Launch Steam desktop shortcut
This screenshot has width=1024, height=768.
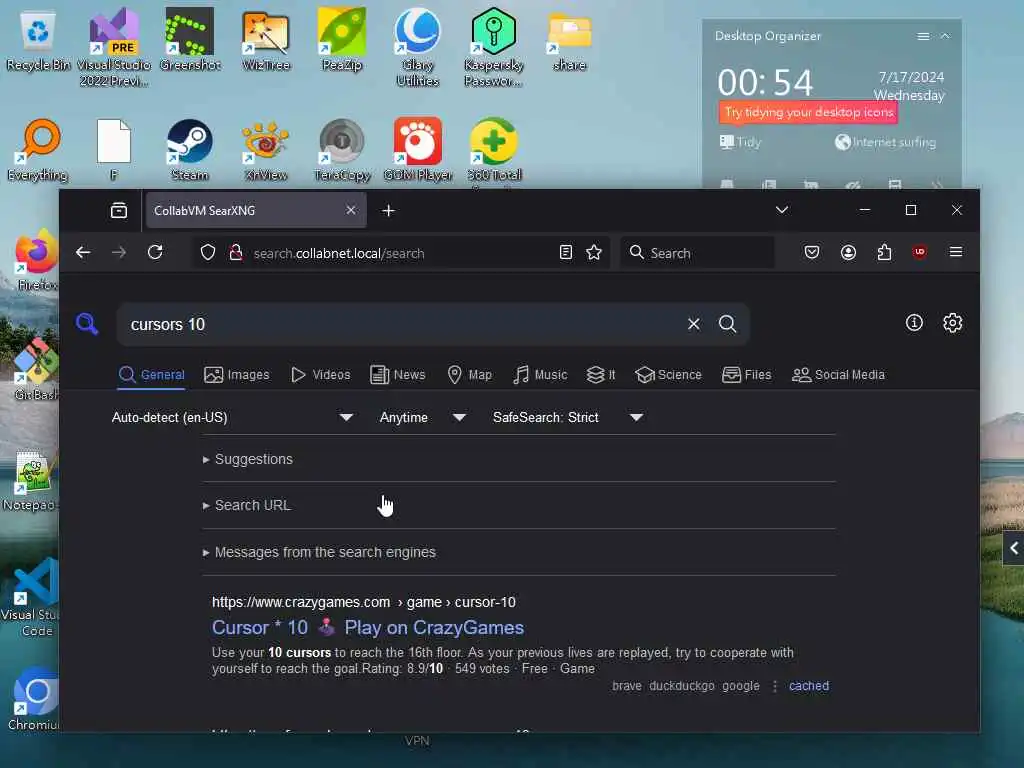click(189, 150)
